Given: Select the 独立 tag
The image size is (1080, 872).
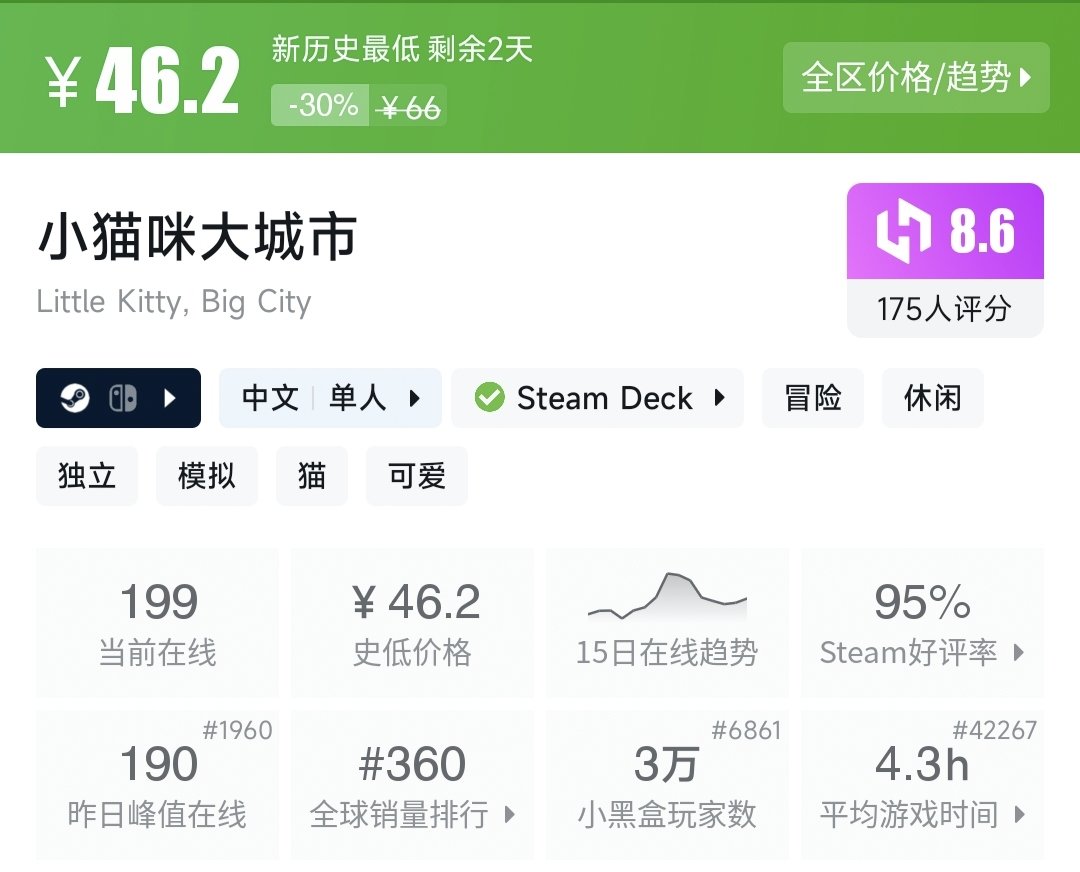Looking at the screenshot, I should [x=87, y=476].
